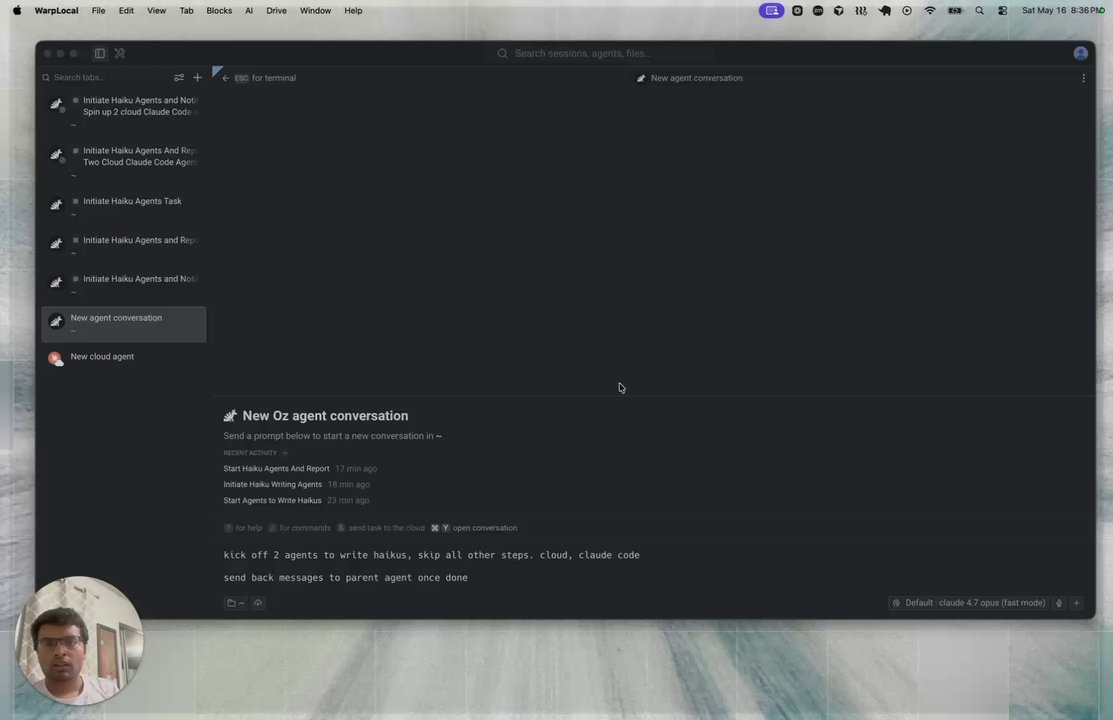Click the back arrow to terminal
This screenshot has width=1113, height=720.
click(x=226, y=78)
